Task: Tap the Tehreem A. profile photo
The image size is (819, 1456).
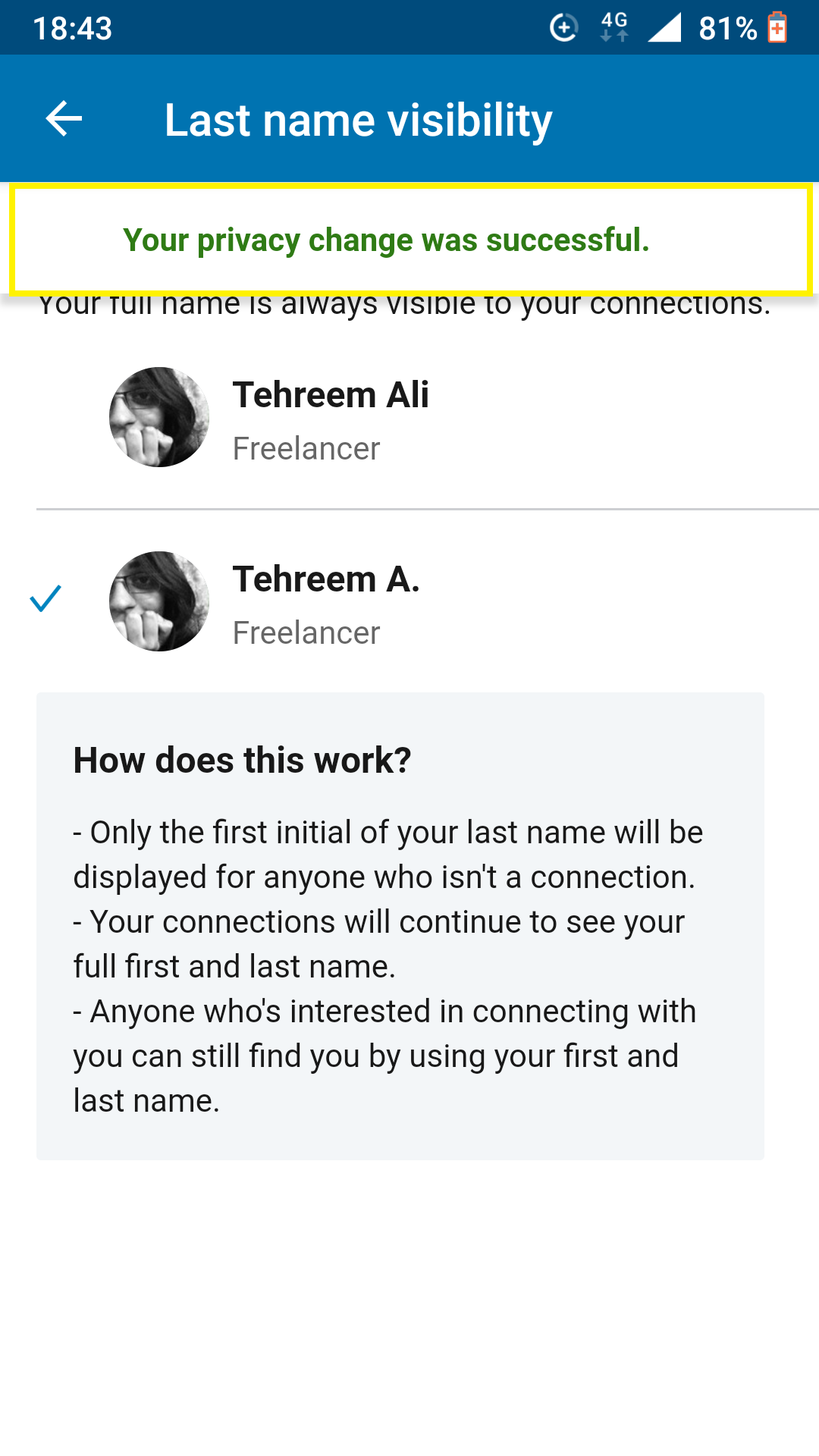Action: [x=159, y=601]
